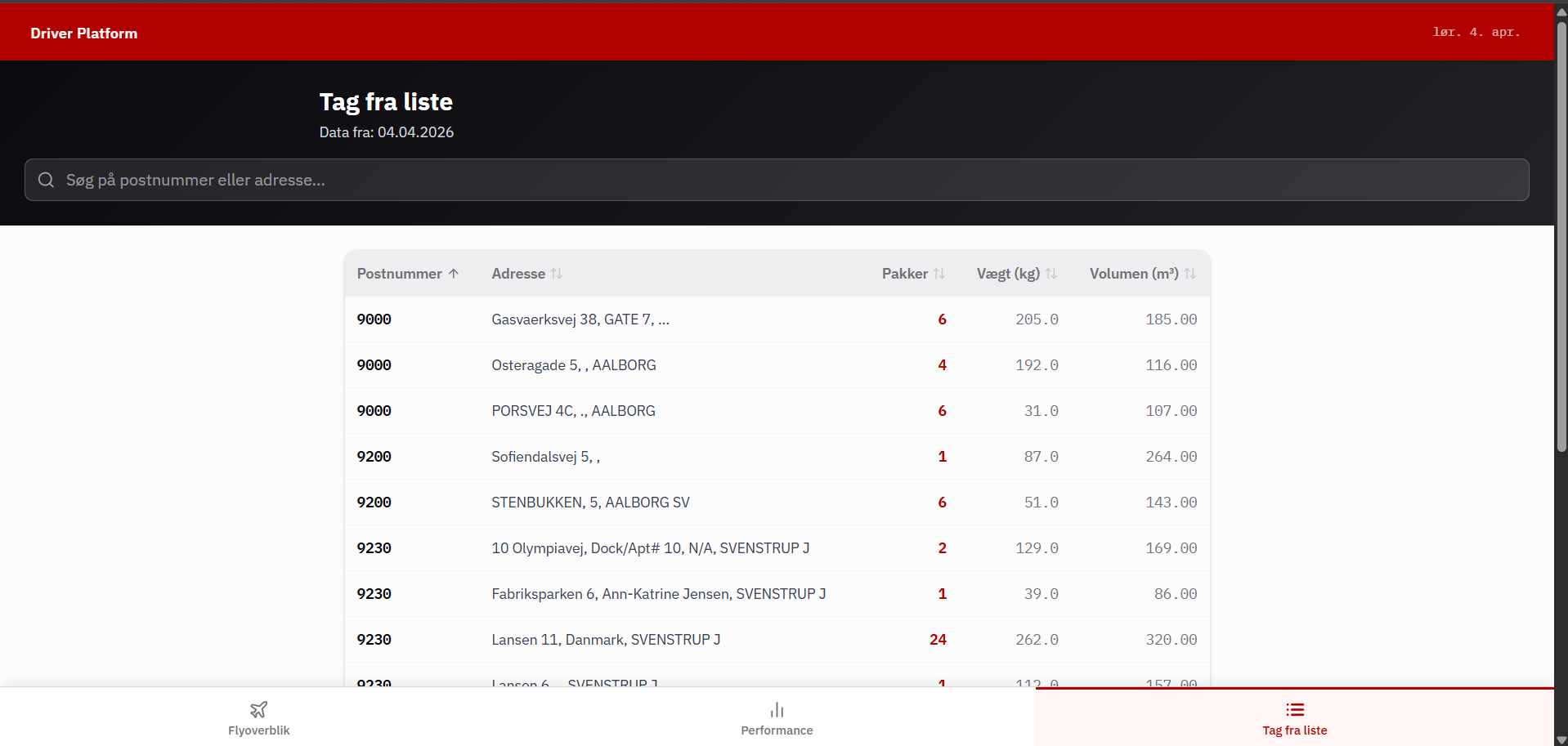Click the date lør. 4. apr.
The width and height of the screenshot is (1568, 746).
[x=1476, y=33]
